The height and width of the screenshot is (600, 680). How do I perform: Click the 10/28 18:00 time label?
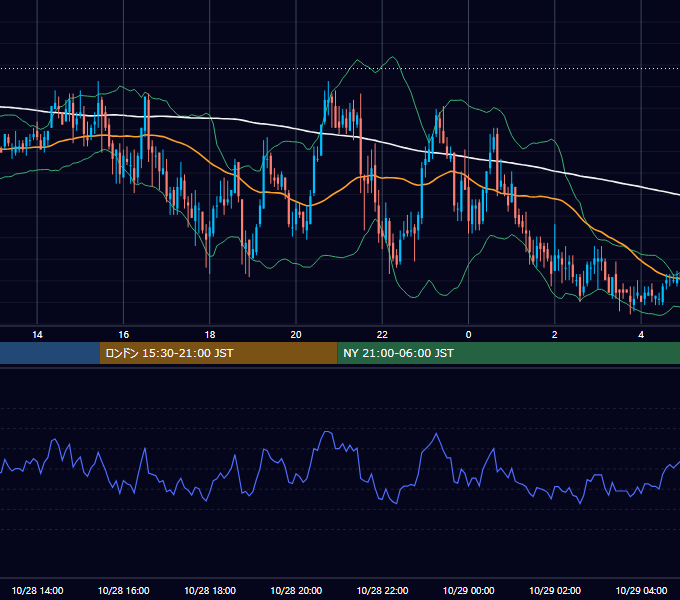(x=210, y=590)
